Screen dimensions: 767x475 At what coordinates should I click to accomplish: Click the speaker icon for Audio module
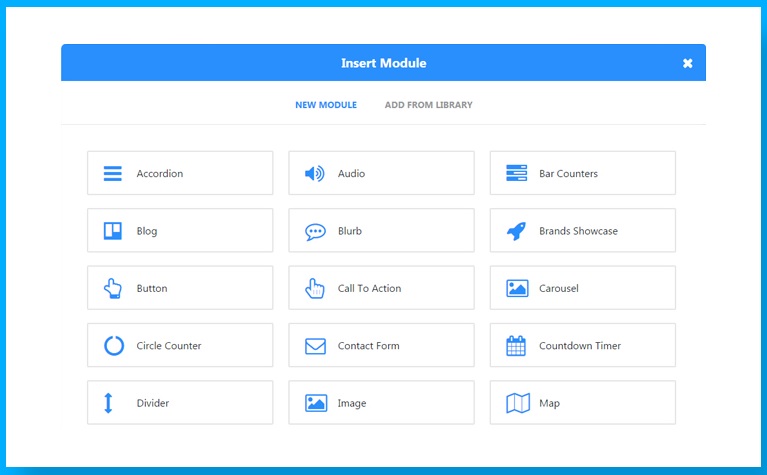[x=315, y=173]
